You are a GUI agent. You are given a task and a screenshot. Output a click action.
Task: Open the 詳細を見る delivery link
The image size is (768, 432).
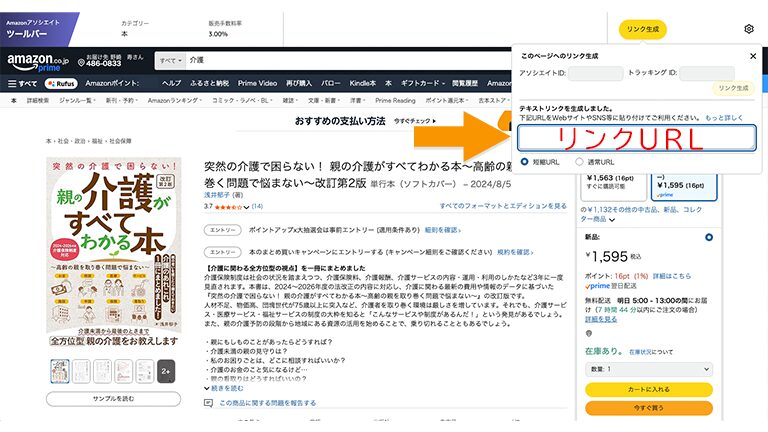coord(600,319)
